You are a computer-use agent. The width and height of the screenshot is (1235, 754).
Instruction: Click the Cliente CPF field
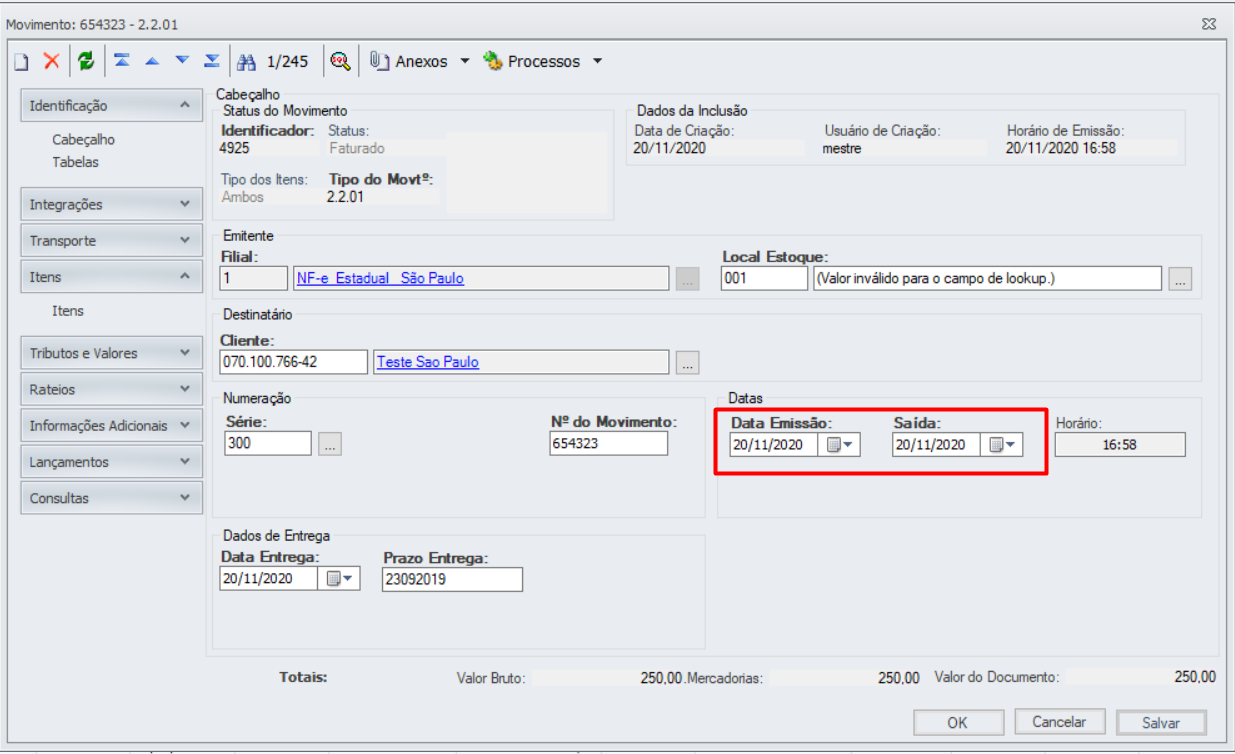(x=293, y=362)
